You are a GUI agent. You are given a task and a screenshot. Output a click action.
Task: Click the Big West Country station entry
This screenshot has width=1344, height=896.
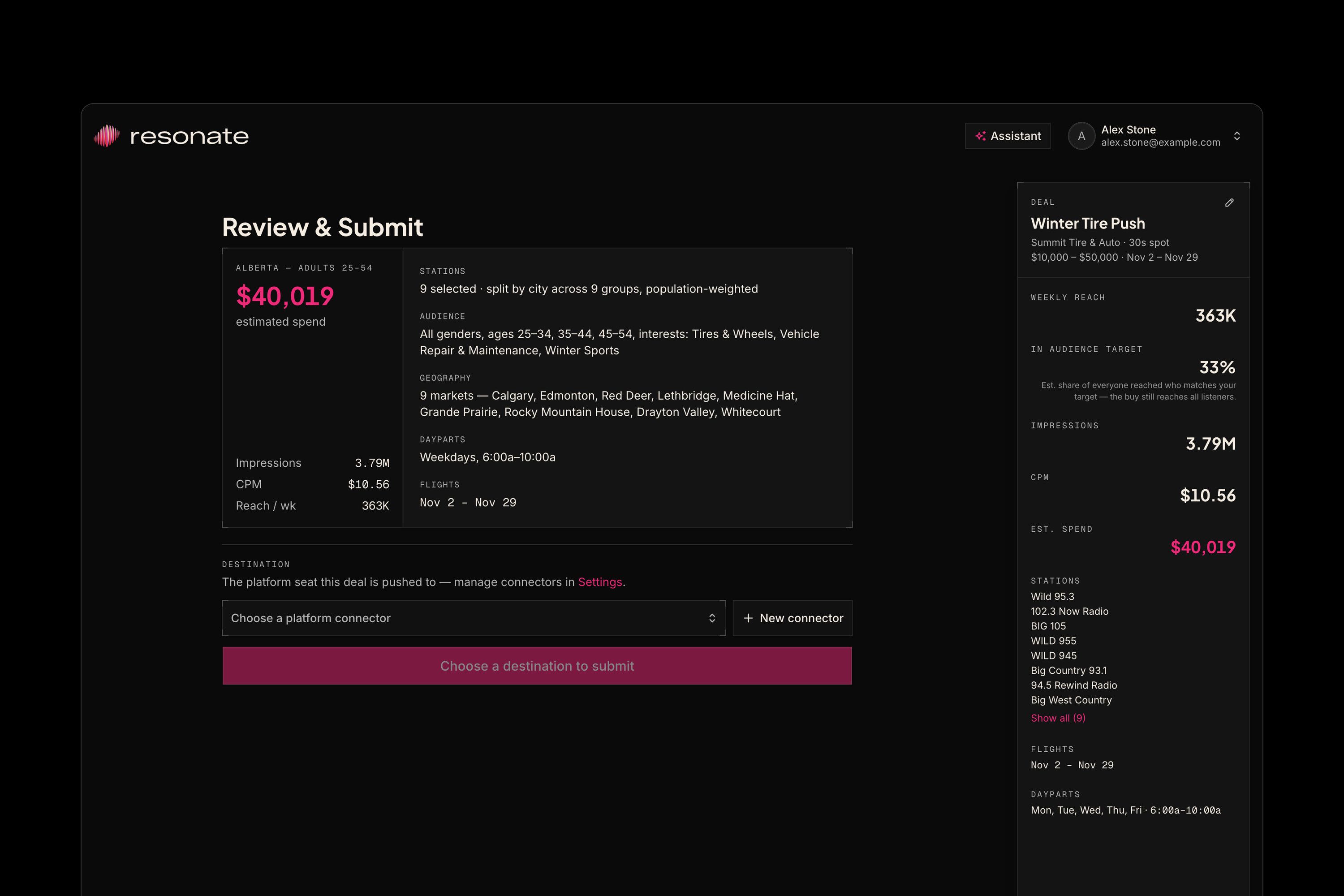1071,700
